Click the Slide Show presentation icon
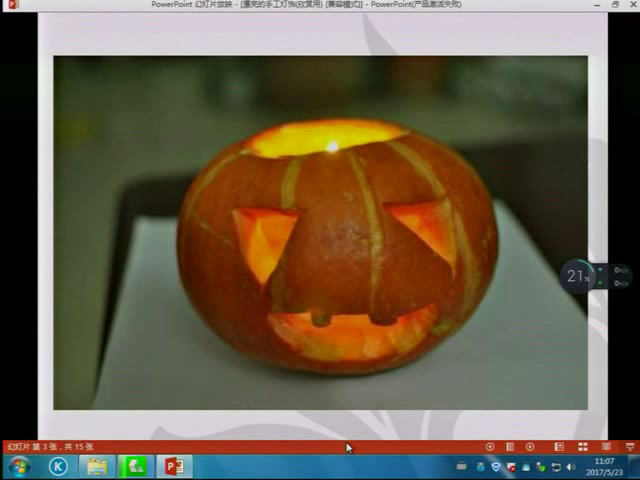The width and height of the screenshot is (640, 480). click(630, 447)
